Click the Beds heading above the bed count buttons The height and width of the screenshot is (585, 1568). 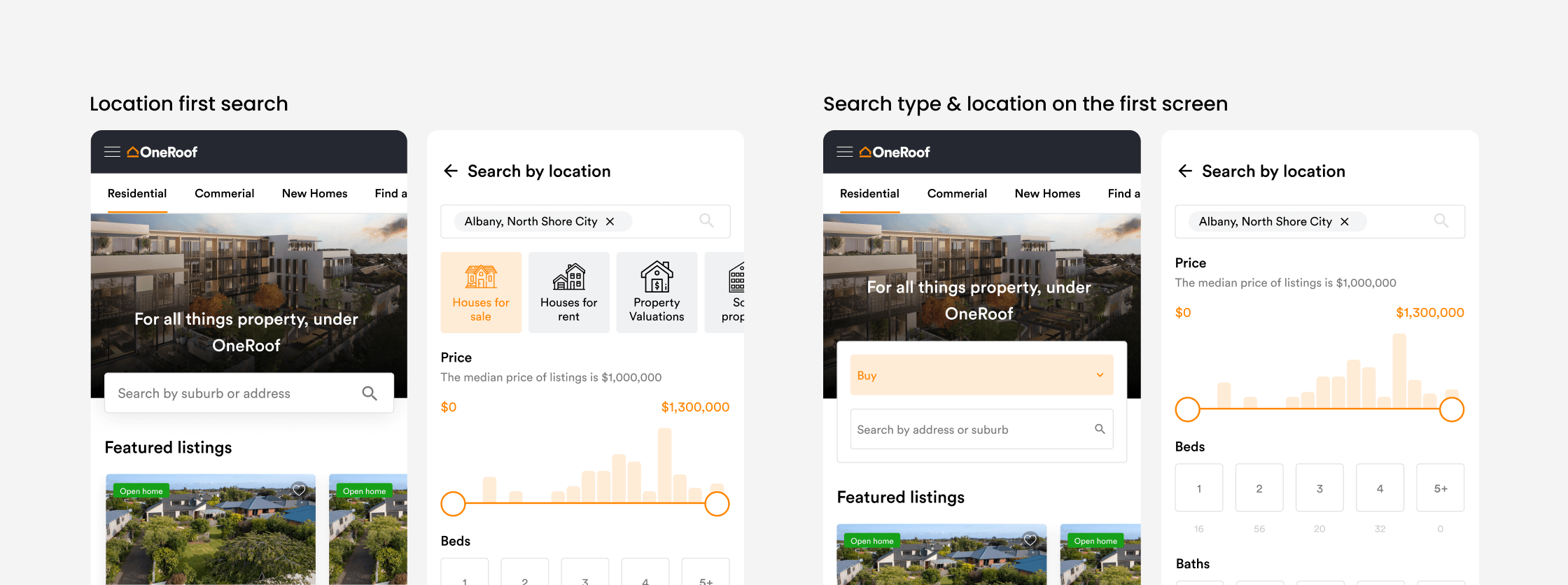1190,447
